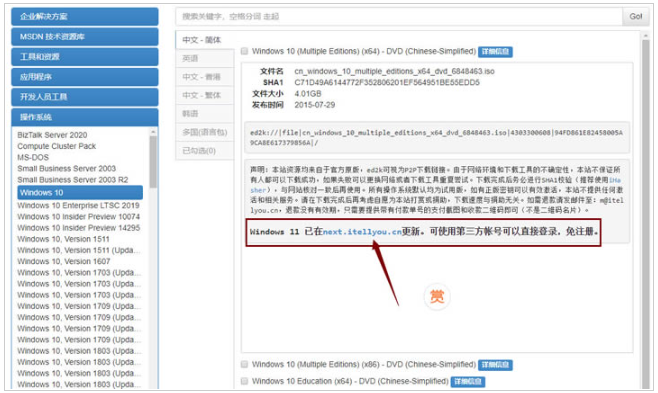Expand the 企业解决方案 section
658x393 pixels.
click(85, 17)
